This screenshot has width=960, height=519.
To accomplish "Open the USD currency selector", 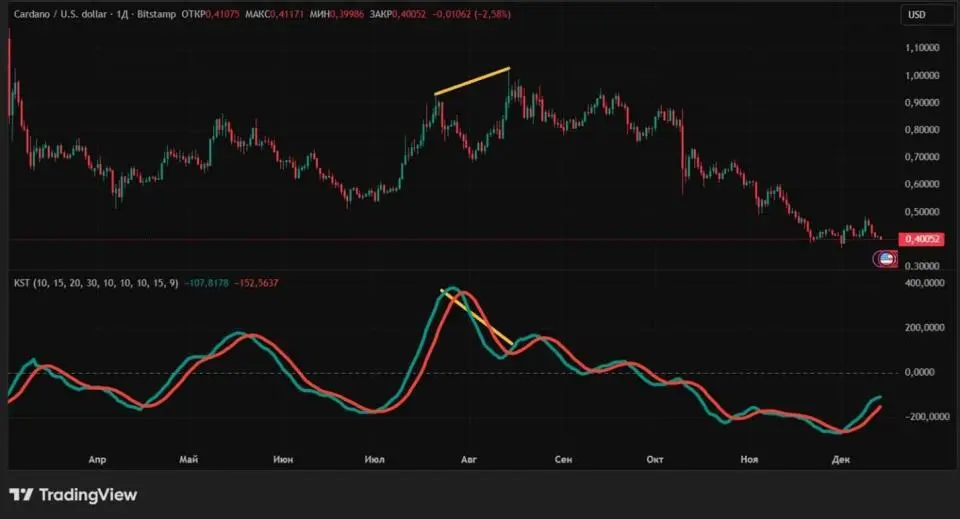I will click(x=917, y=14).
